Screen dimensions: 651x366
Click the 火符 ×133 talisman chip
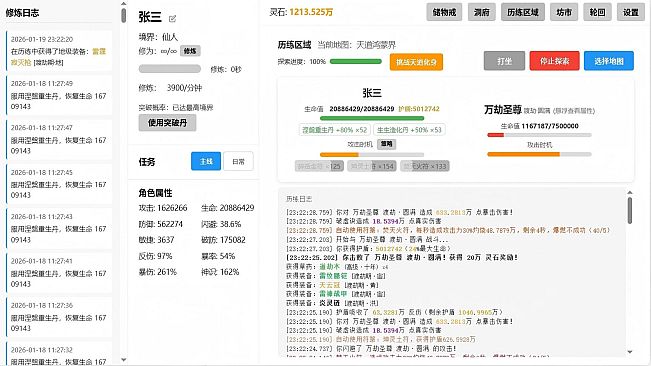click(425, 166)
